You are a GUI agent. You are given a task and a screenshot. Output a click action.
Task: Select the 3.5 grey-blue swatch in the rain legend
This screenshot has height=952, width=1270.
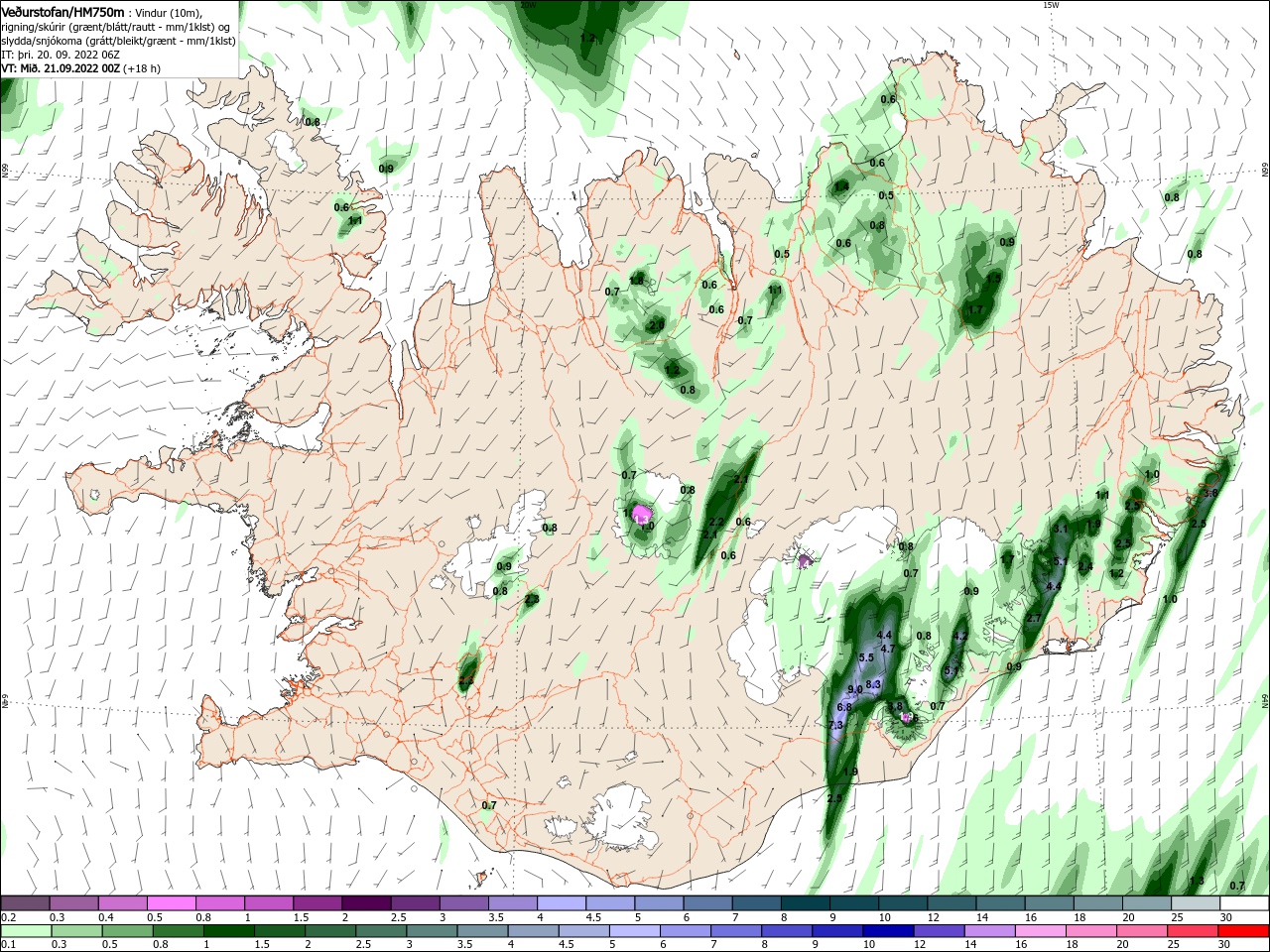tap(481, 931)
